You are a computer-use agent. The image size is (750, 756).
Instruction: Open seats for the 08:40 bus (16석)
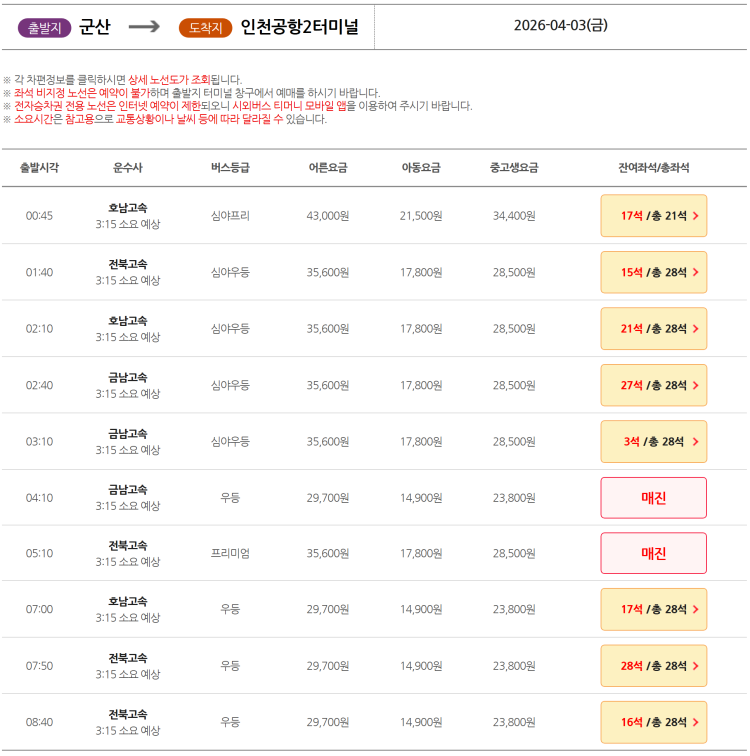(653, 722)
